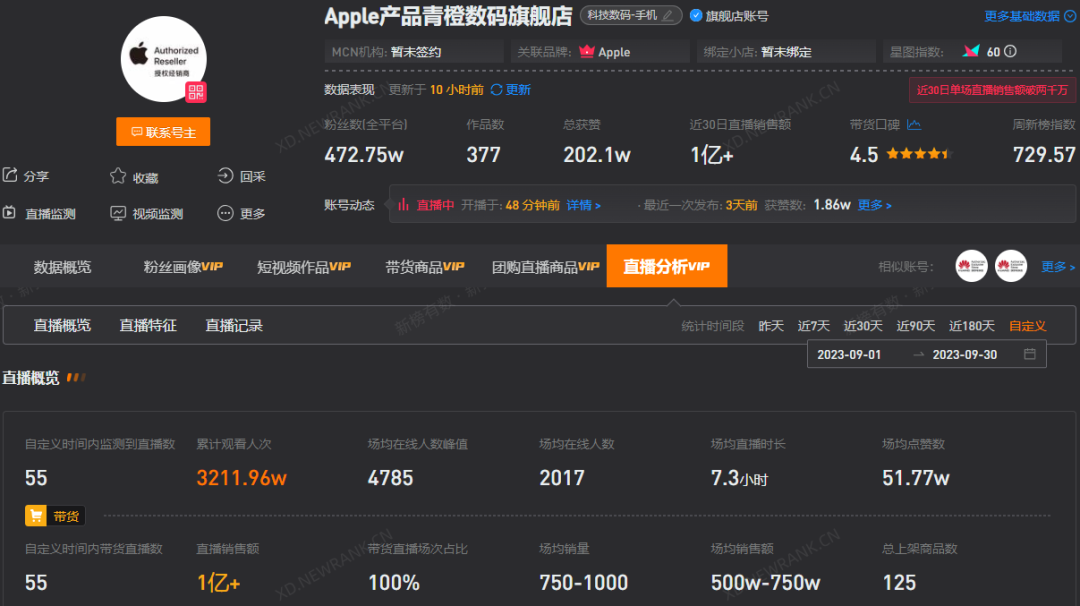Switch to 直播概览 sub-tab

(62, 325)
